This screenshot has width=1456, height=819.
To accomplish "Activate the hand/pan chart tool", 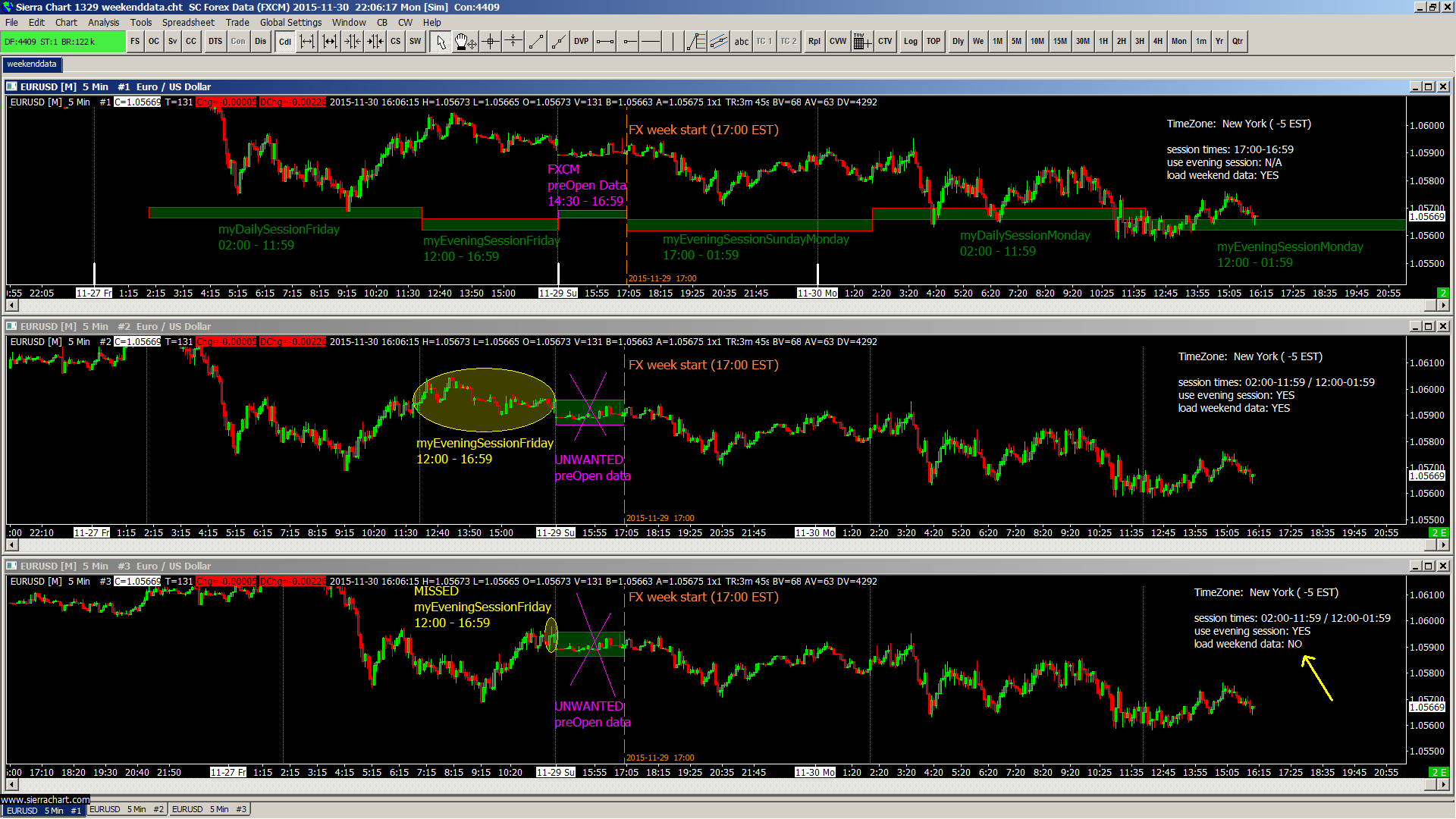I will (464, 42).
